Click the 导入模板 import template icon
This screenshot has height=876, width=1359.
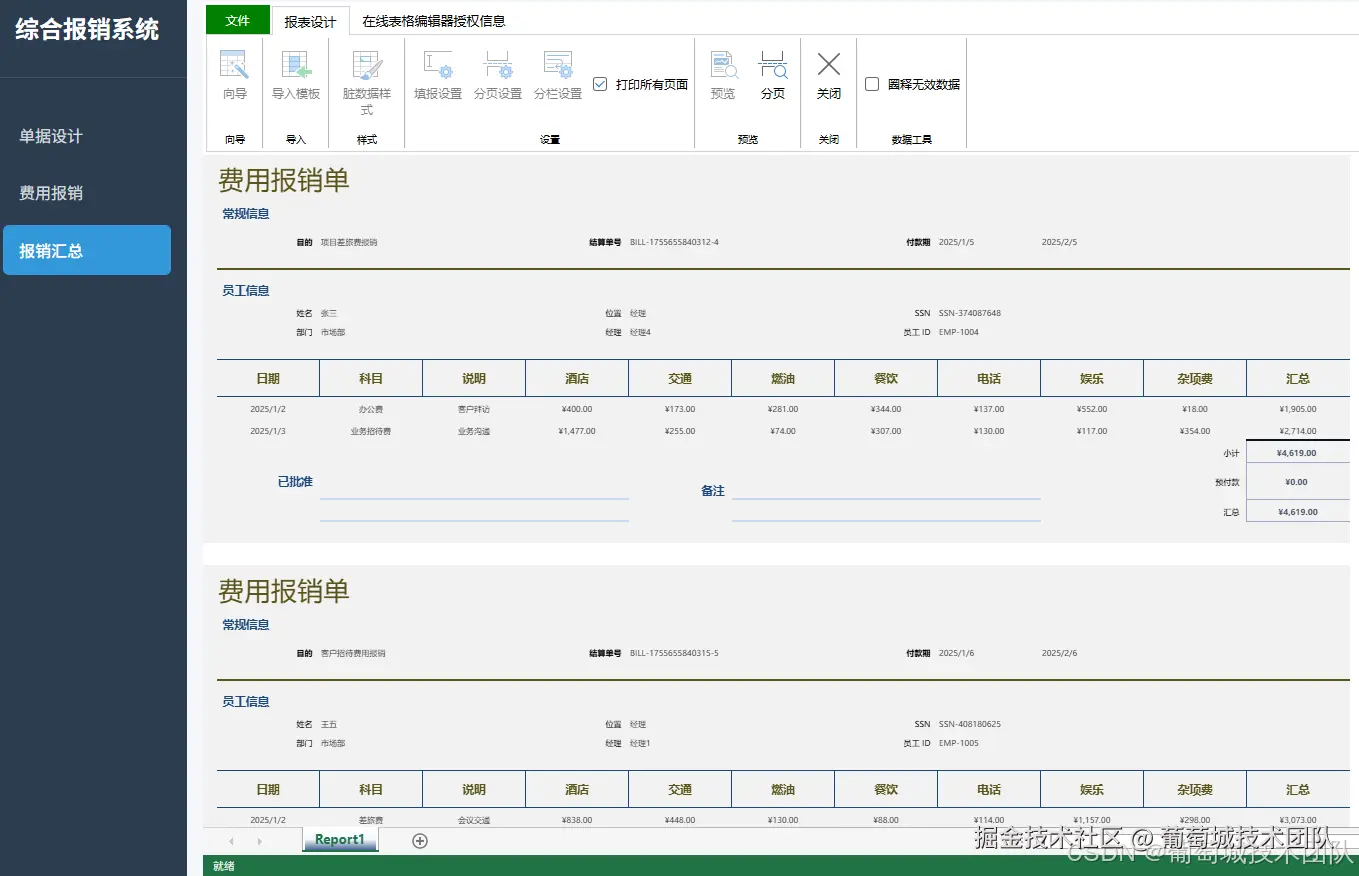296,75
